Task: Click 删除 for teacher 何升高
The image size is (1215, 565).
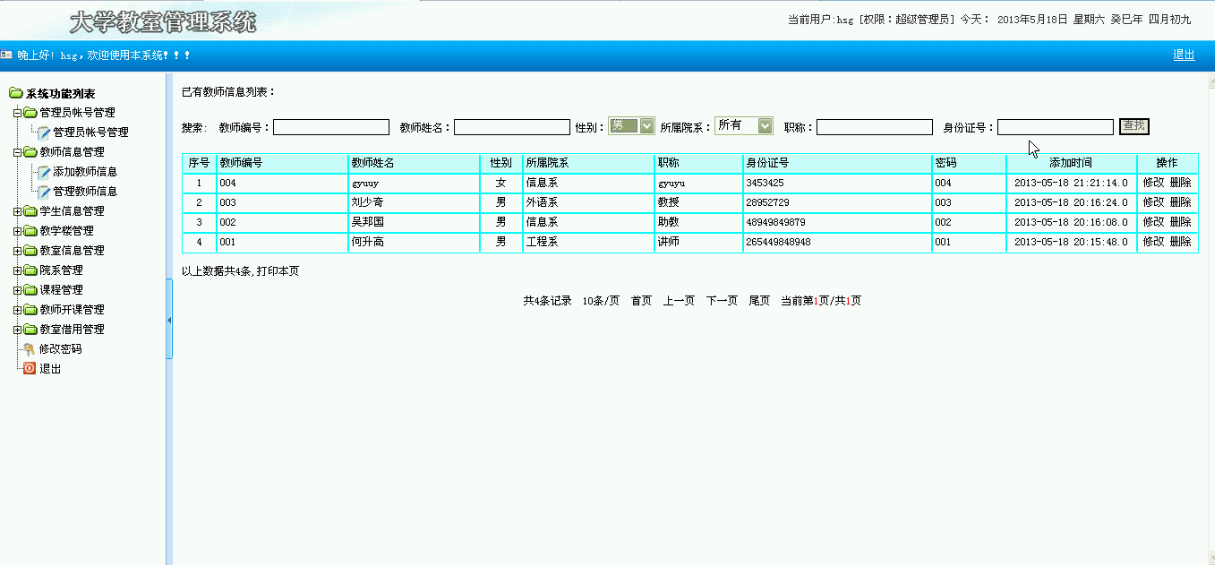Action: pyautogui.click(x=1180, y=242)
